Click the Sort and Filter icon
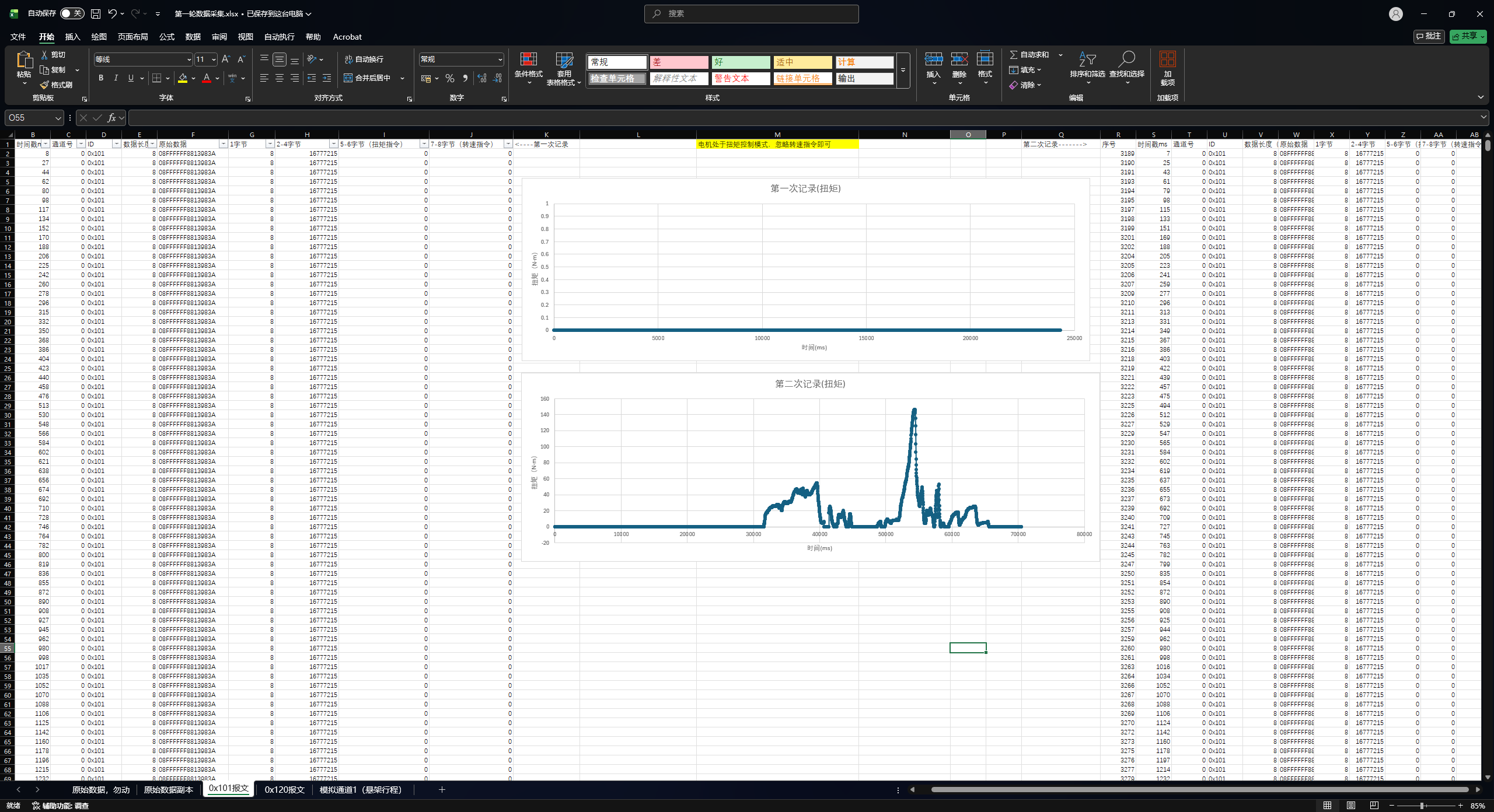This screenshot has height=812, width=1494. point(1087,60)
